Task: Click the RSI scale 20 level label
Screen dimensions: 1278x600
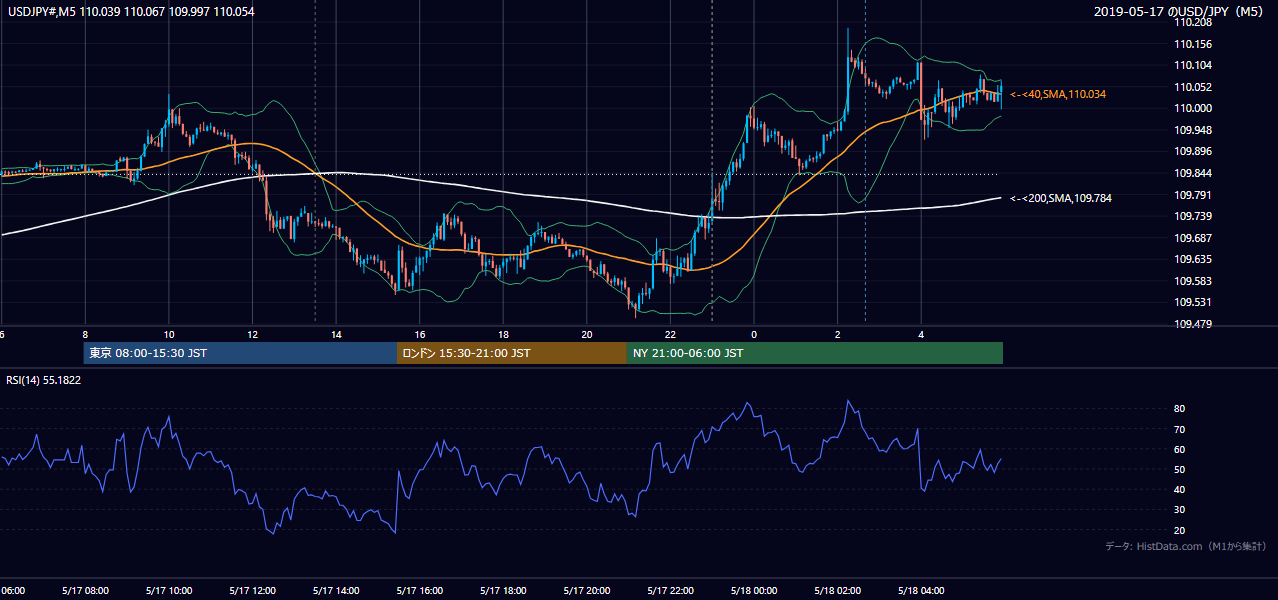Action: (1179, 530)
